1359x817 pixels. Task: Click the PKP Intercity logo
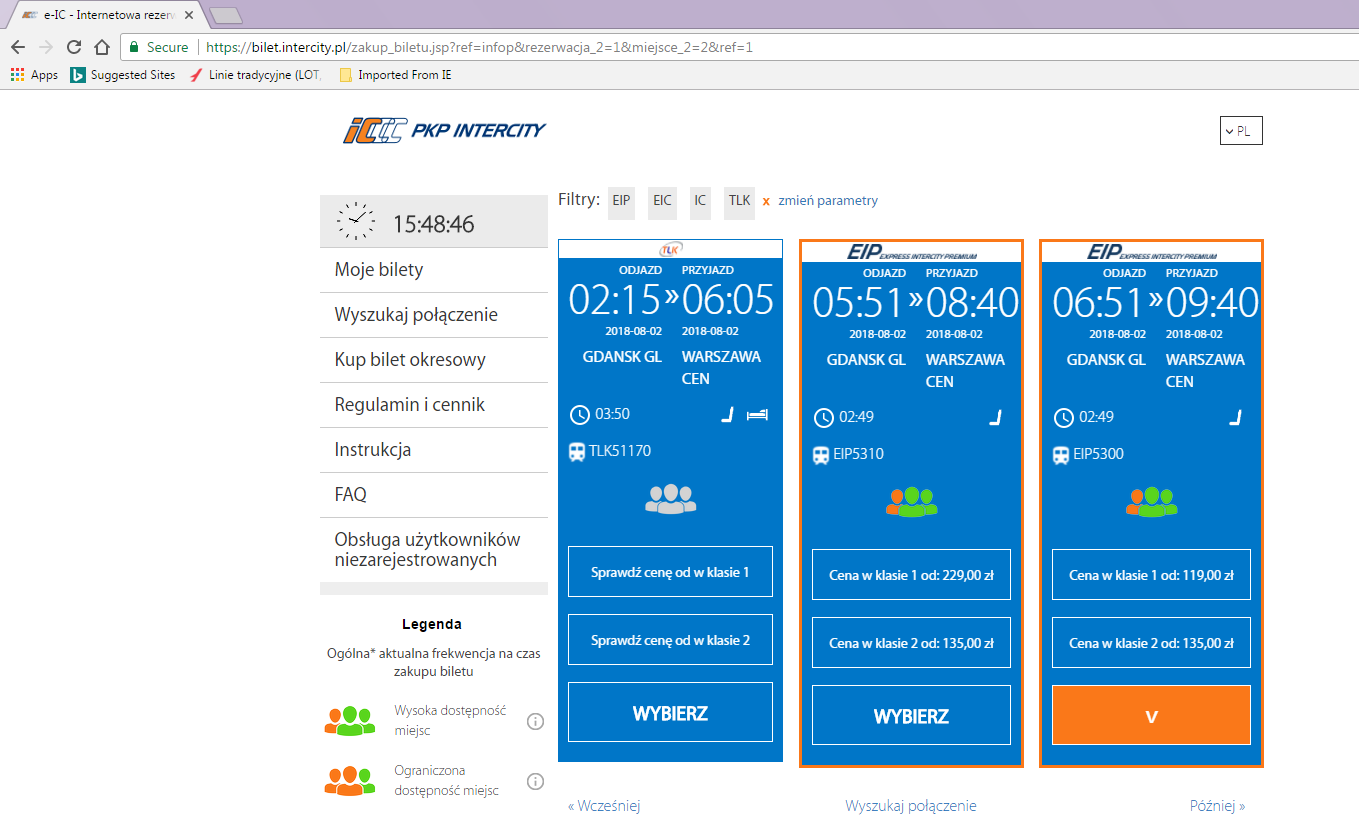coord(444,131)
